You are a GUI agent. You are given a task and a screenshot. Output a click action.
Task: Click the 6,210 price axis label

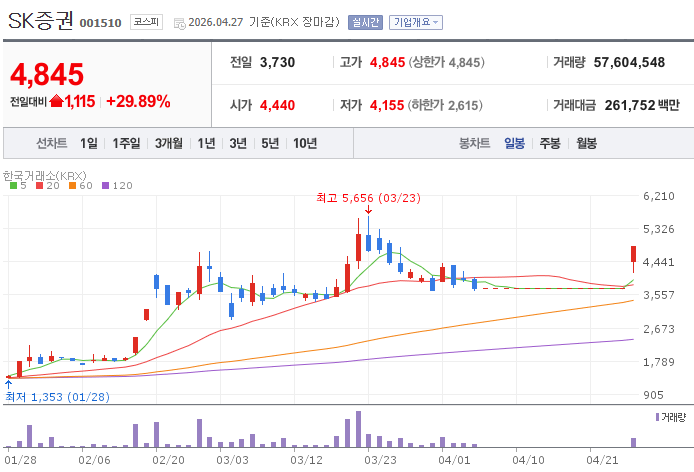click(x=659, y=196)
